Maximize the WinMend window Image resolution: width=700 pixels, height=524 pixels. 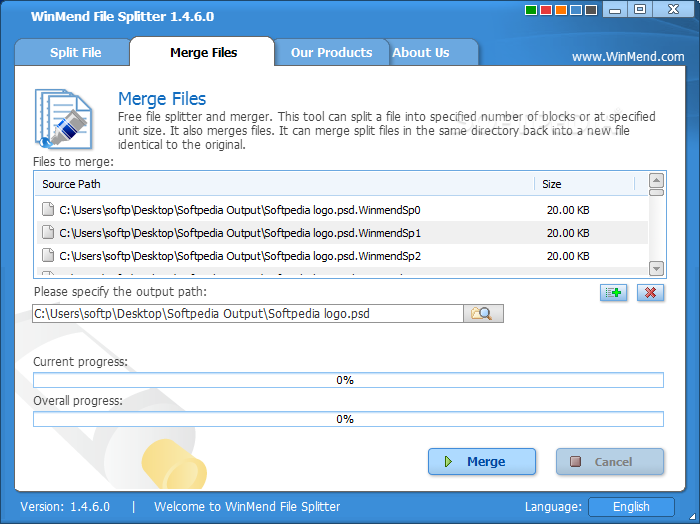pyautogui.click(x=640, y=9)
